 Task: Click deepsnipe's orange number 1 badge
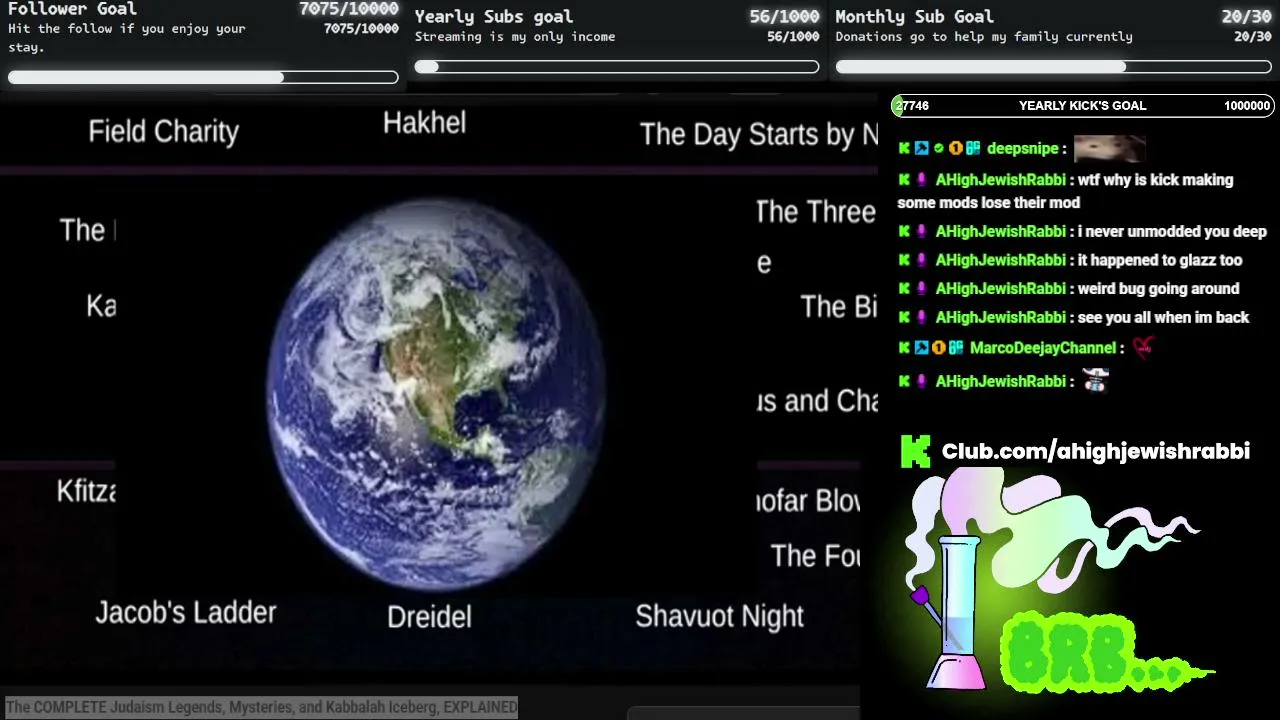coord(955,148)
